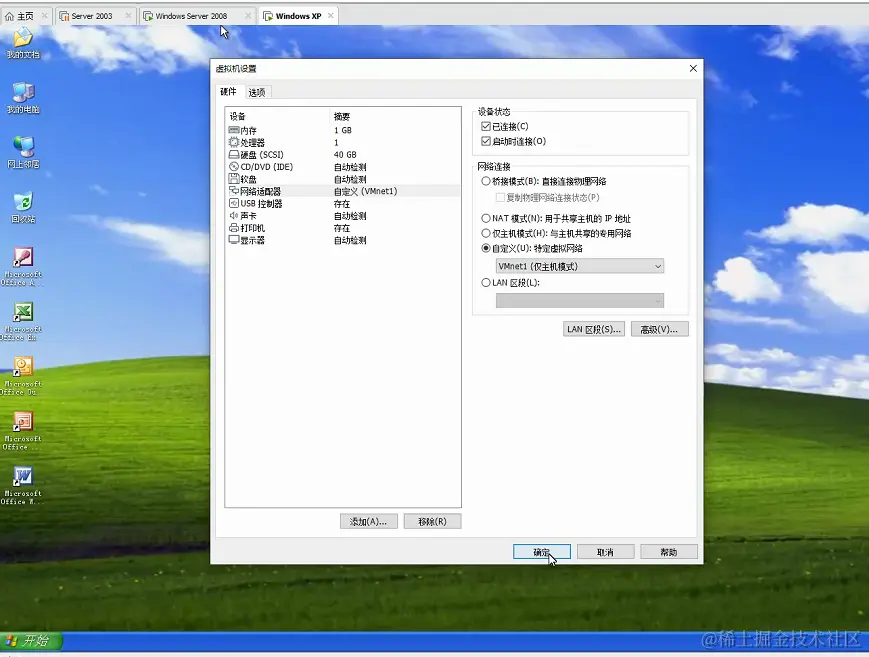This screenshot has width=869, height=657.
Task: Select the processor (处理器) device icon
Action: [234, 142]
